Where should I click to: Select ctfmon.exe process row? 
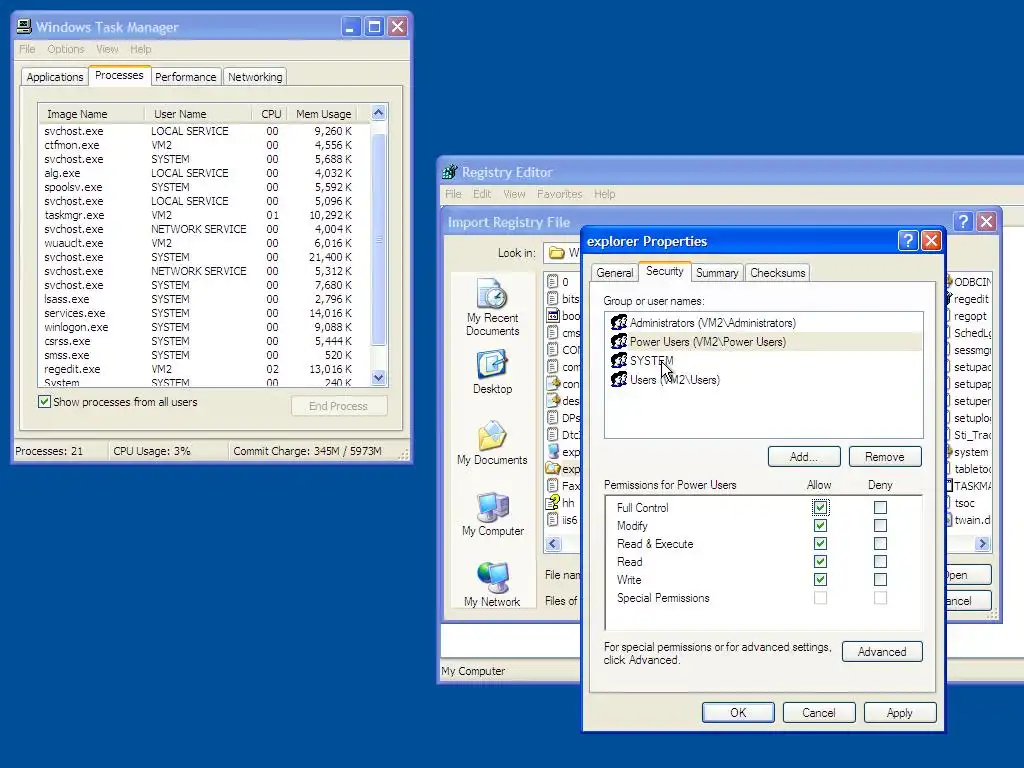click(x=204, y=145)
